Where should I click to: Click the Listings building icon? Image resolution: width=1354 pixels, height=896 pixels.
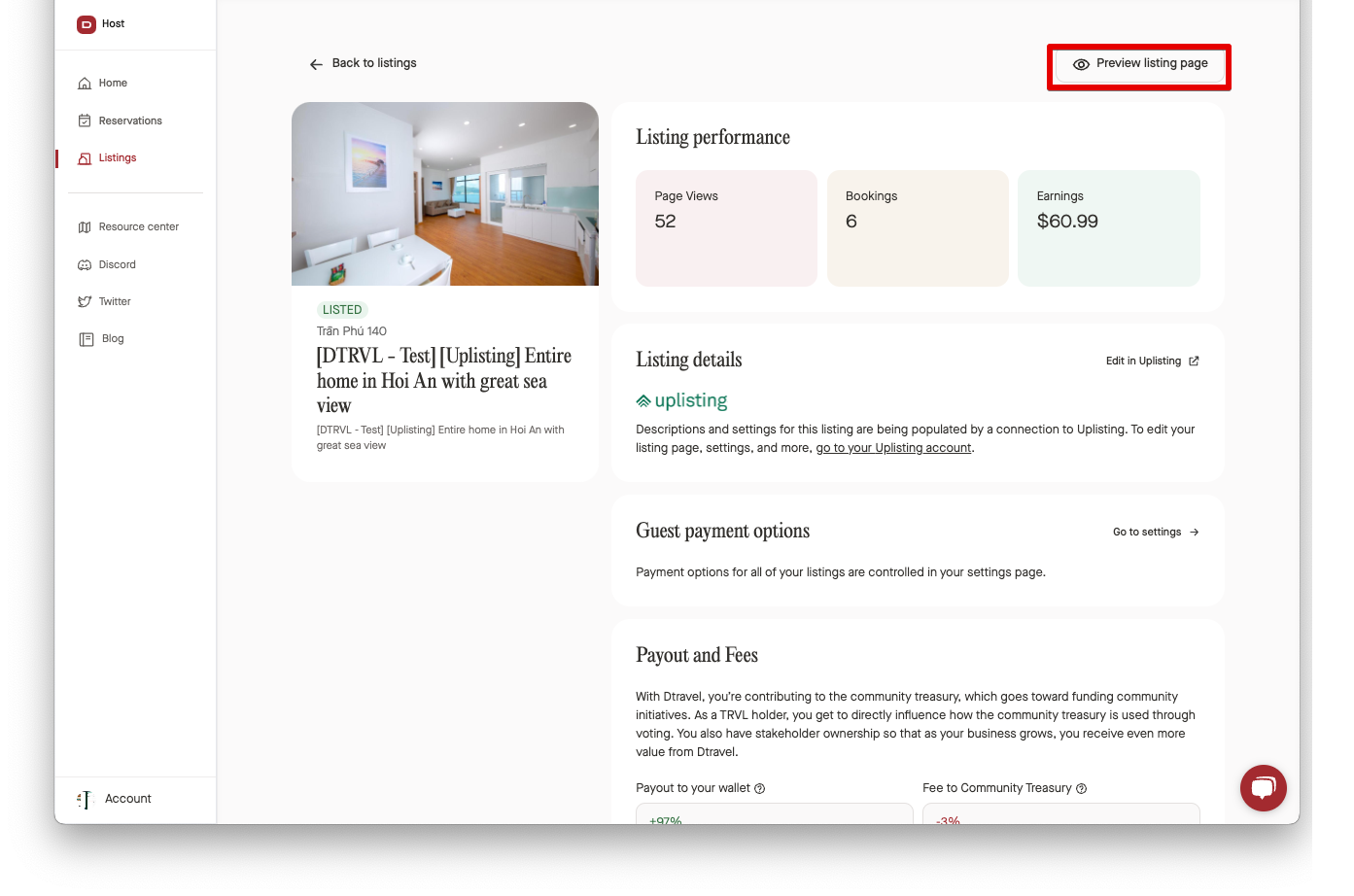point(85,158)
